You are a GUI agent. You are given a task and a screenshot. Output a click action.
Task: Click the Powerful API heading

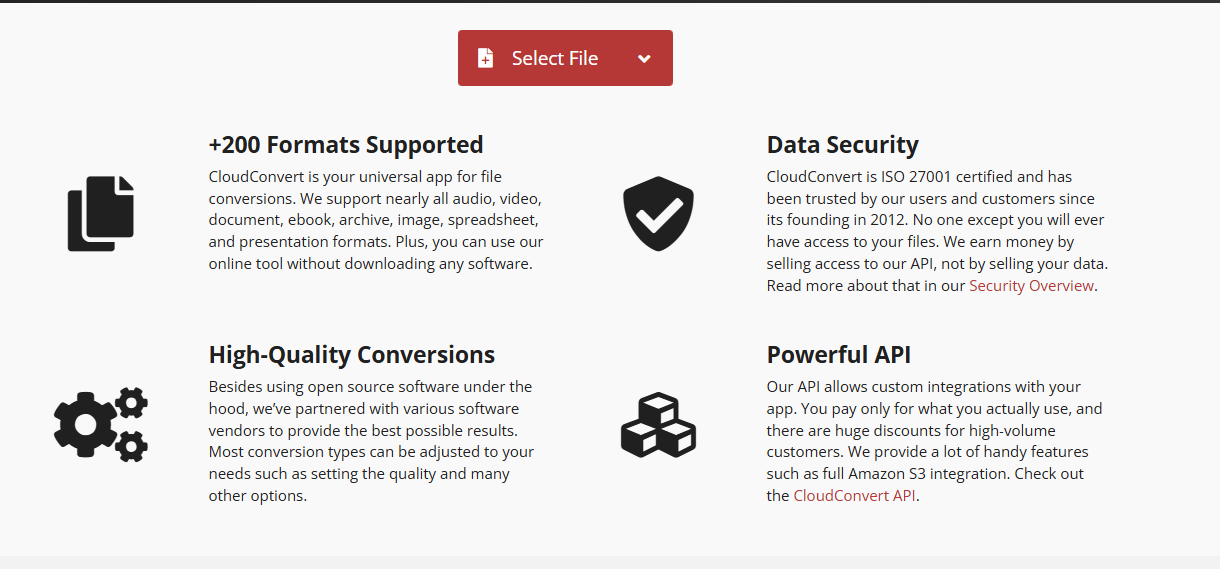[x=838, y=355]
